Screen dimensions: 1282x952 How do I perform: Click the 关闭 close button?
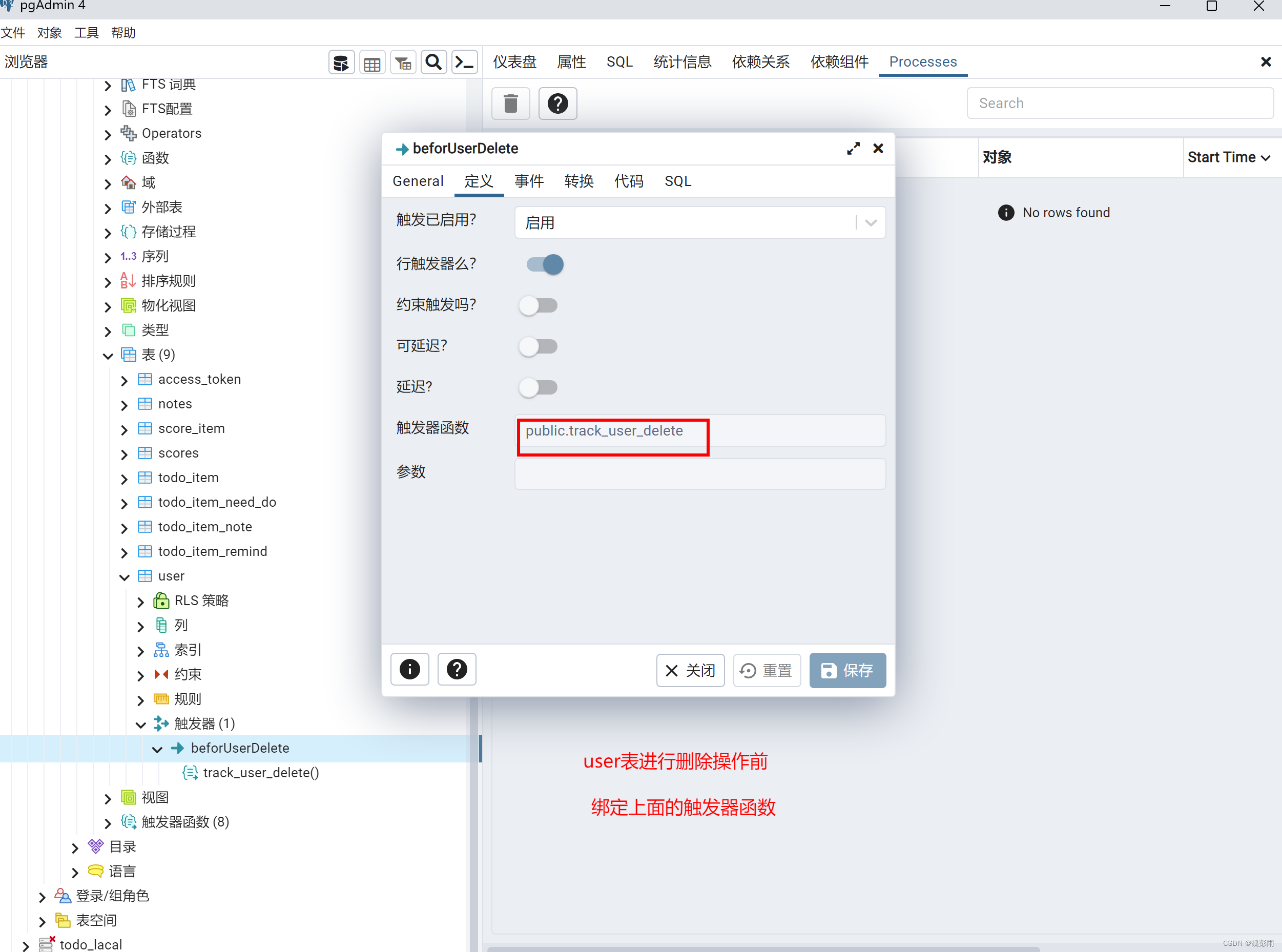(690, 670)
